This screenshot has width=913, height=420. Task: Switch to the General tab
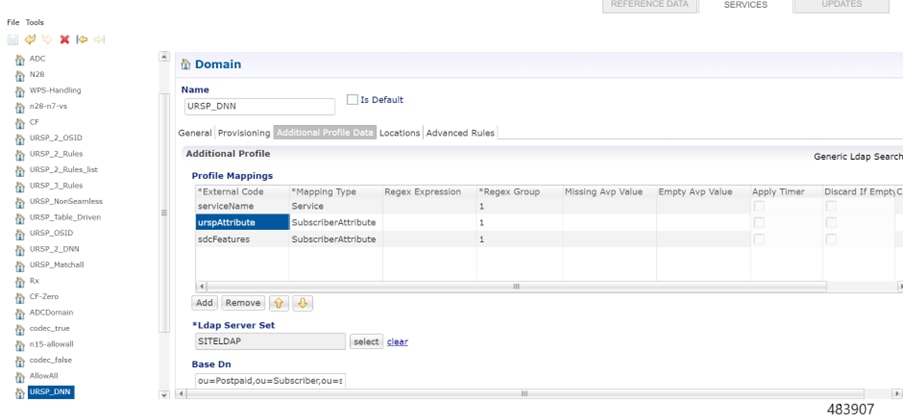tap(194, 133)
